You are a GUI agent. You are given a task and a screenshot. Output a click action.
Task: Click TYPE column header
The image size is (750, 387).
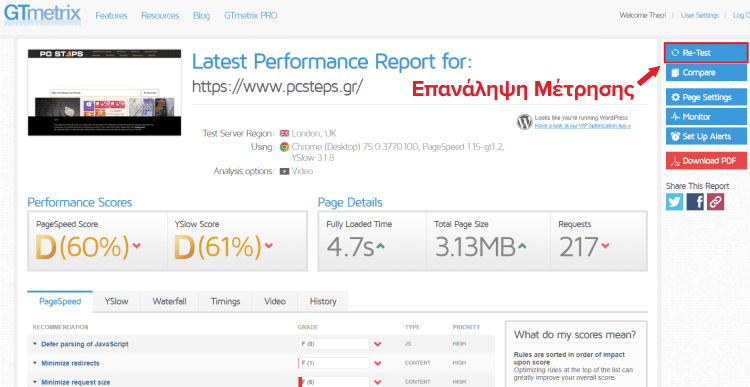pos(412,327)
